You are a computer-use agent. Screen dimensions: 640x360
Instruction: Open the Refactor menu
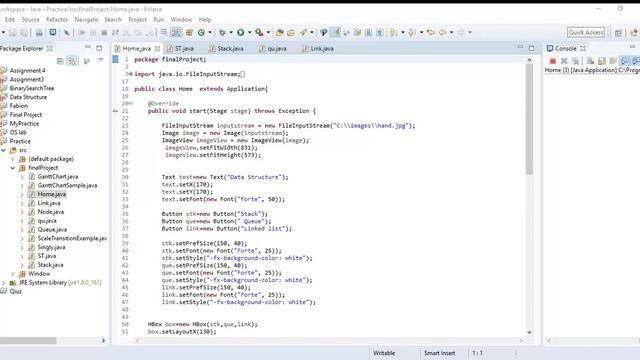[x=57, y=20]
